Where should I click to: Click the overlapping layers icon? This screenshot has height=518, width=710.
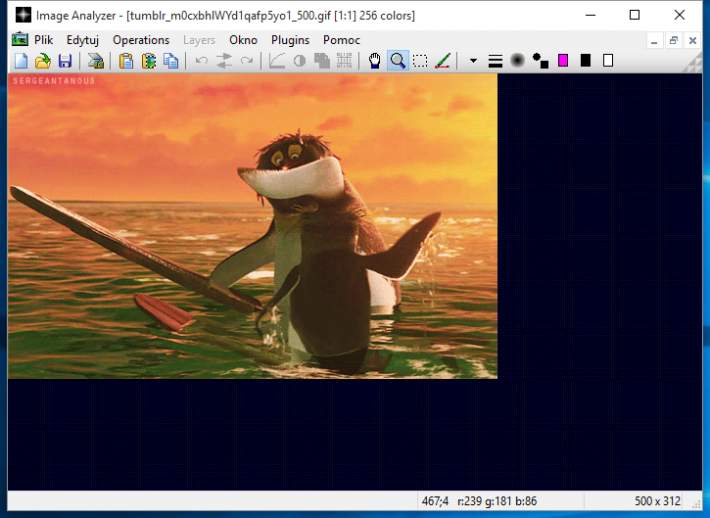coord(322,61)
